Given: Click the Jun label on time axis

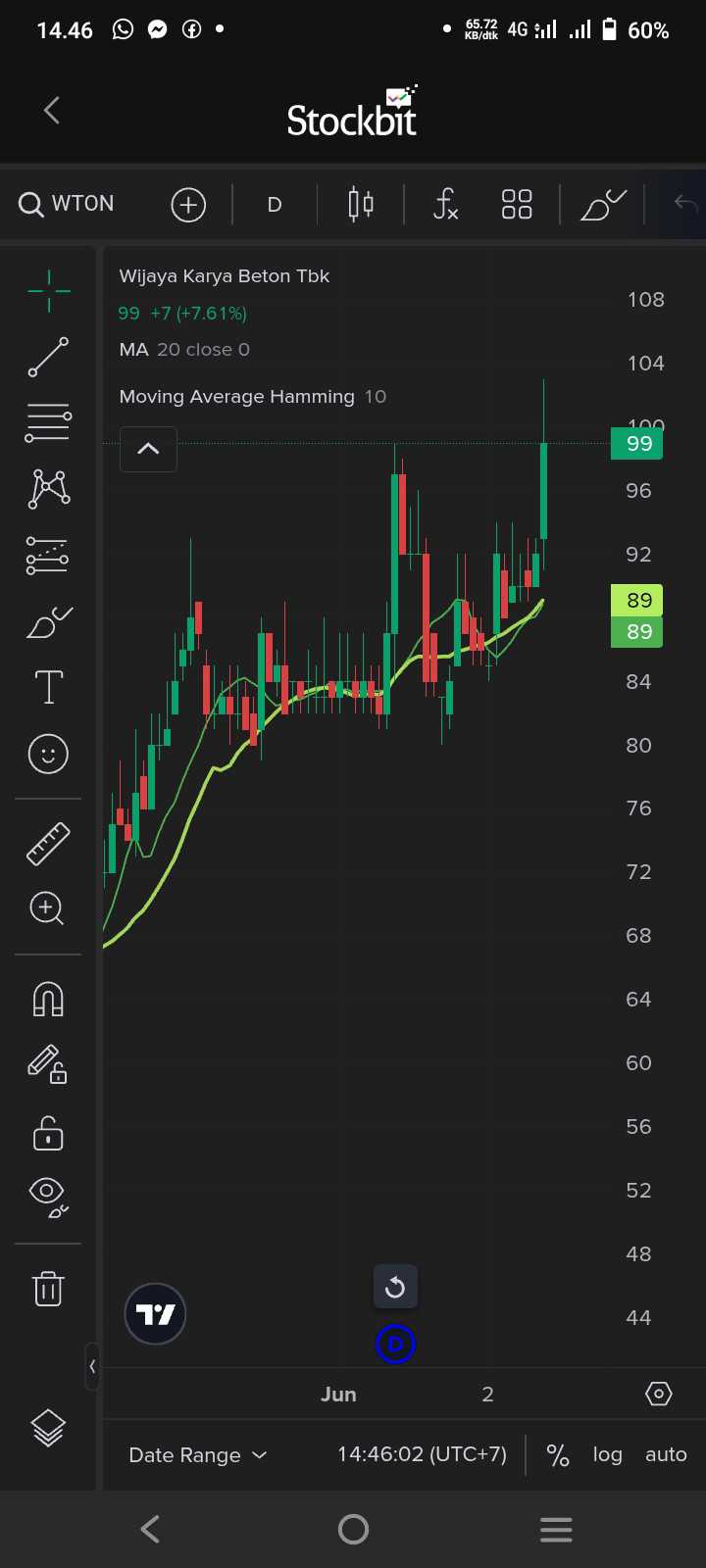Looking at the screenshot, I should pos(338,1395).
